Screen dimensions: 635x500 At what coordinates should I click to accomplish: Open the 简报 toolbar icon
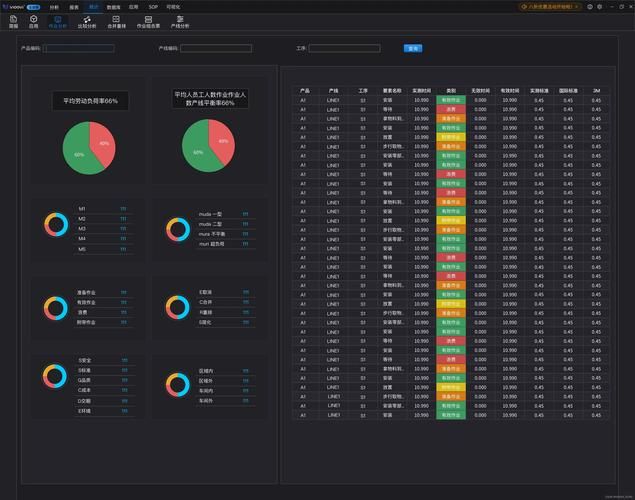coord(13,21)
